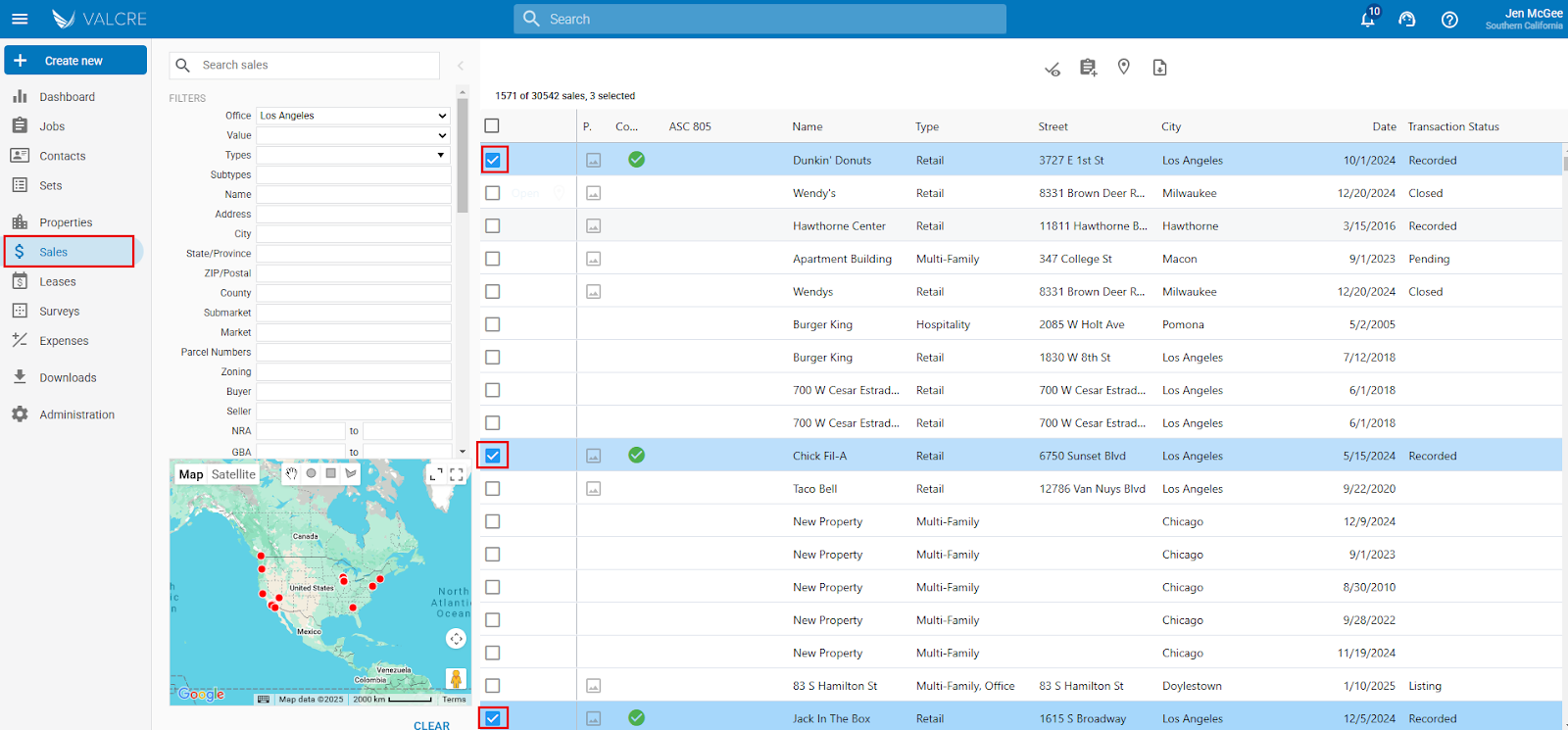Uncheck the Dunkin' Donuts row checkbox

point(493,160)
